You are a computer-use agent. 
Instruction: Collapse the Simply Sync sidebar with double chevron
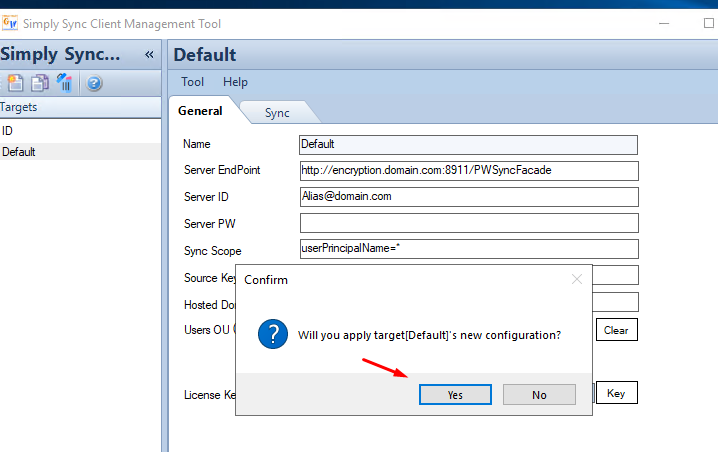point(149,54)
